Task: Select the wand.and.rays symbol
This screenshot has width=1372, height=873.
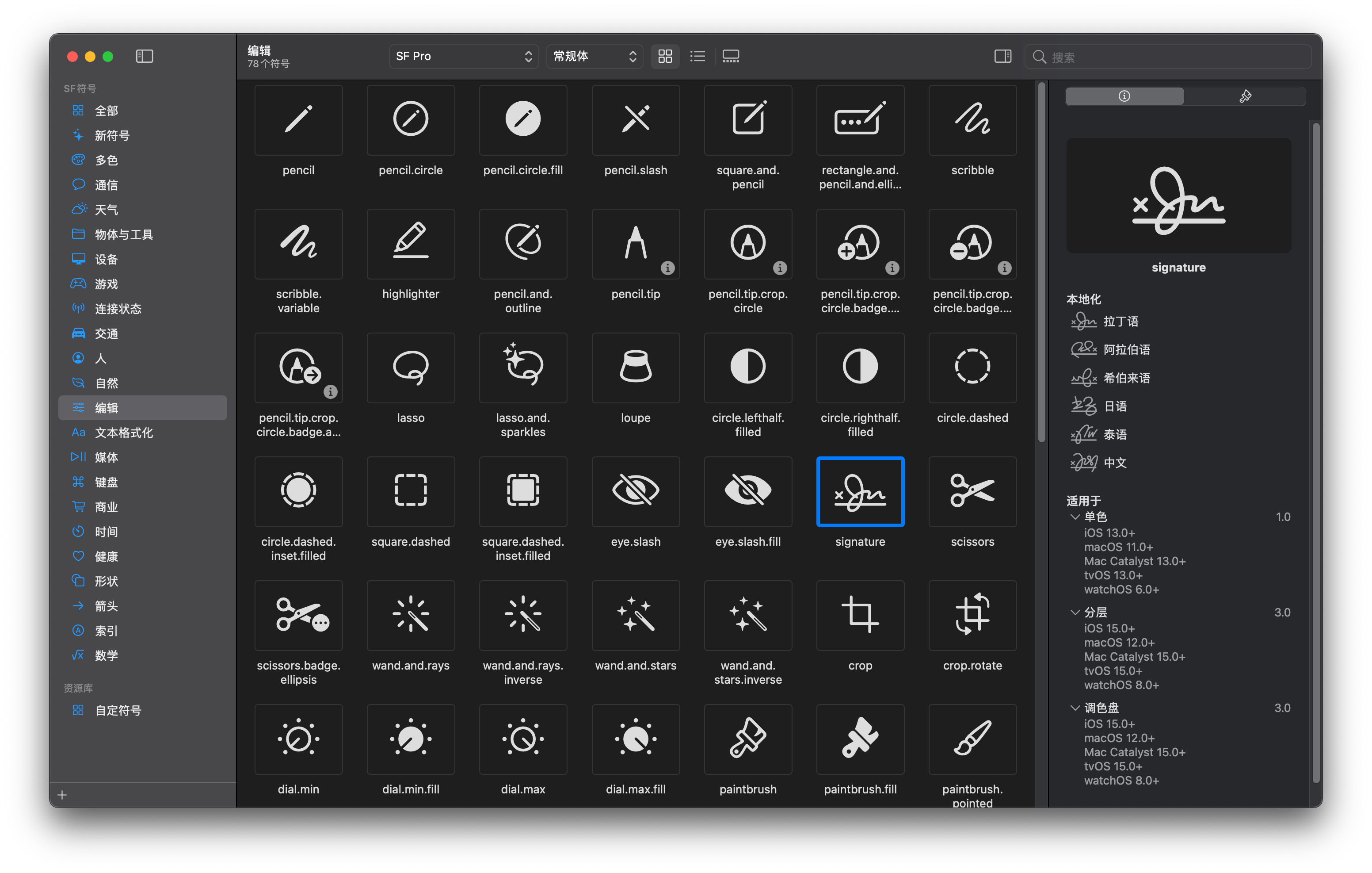Action: click(x=411, y=615)
